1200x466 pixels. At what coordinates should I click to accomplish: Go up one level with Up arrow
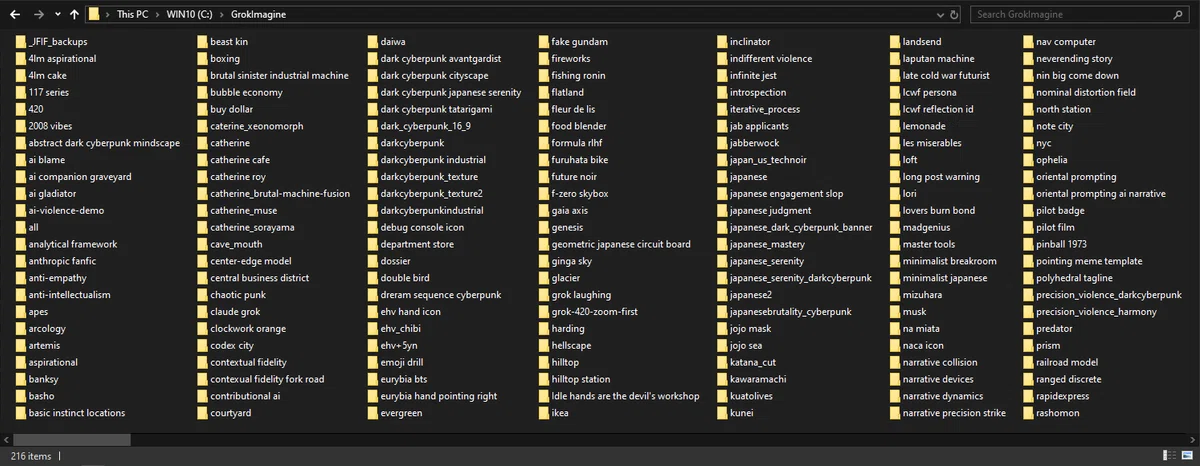pyautogui.click(x=74, y=15)
